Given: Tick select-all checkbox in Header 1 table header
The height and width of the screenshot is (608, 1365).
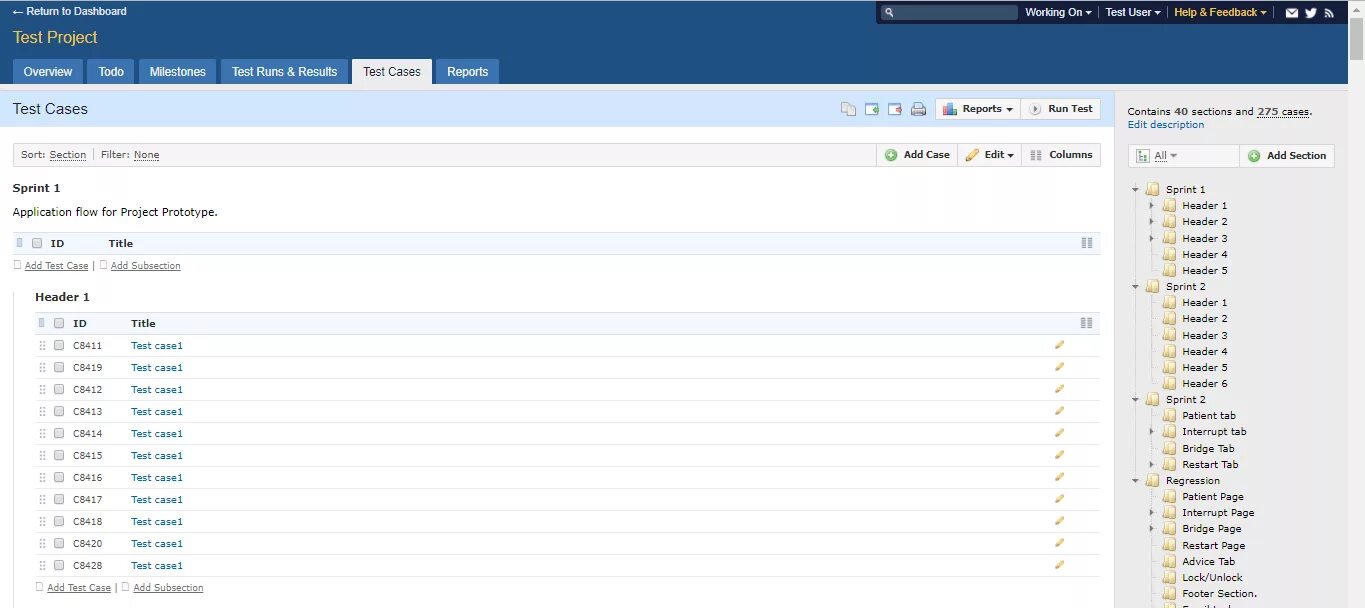Looking at the screenshot, I should click(x=59, y=323).
